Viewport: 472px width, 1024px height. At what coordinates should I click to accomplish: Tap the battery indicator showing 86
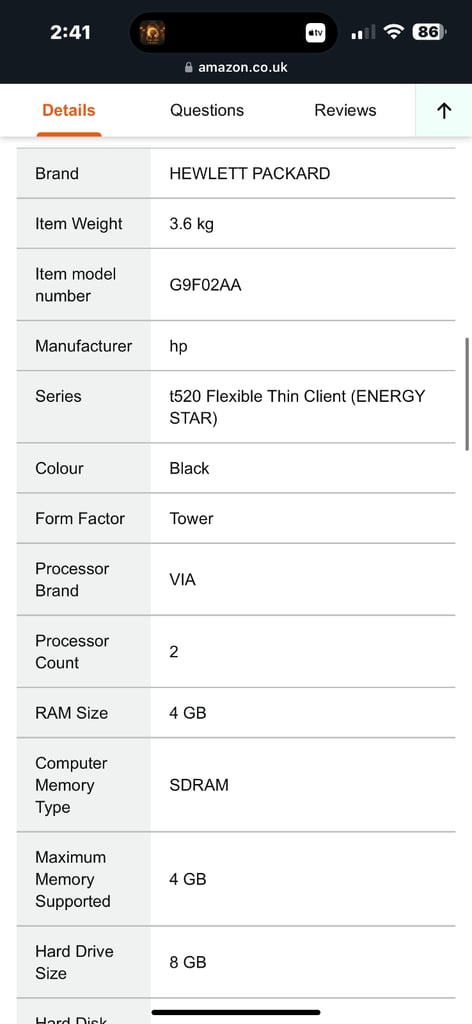pyautogui.click(x=429, y=31)
